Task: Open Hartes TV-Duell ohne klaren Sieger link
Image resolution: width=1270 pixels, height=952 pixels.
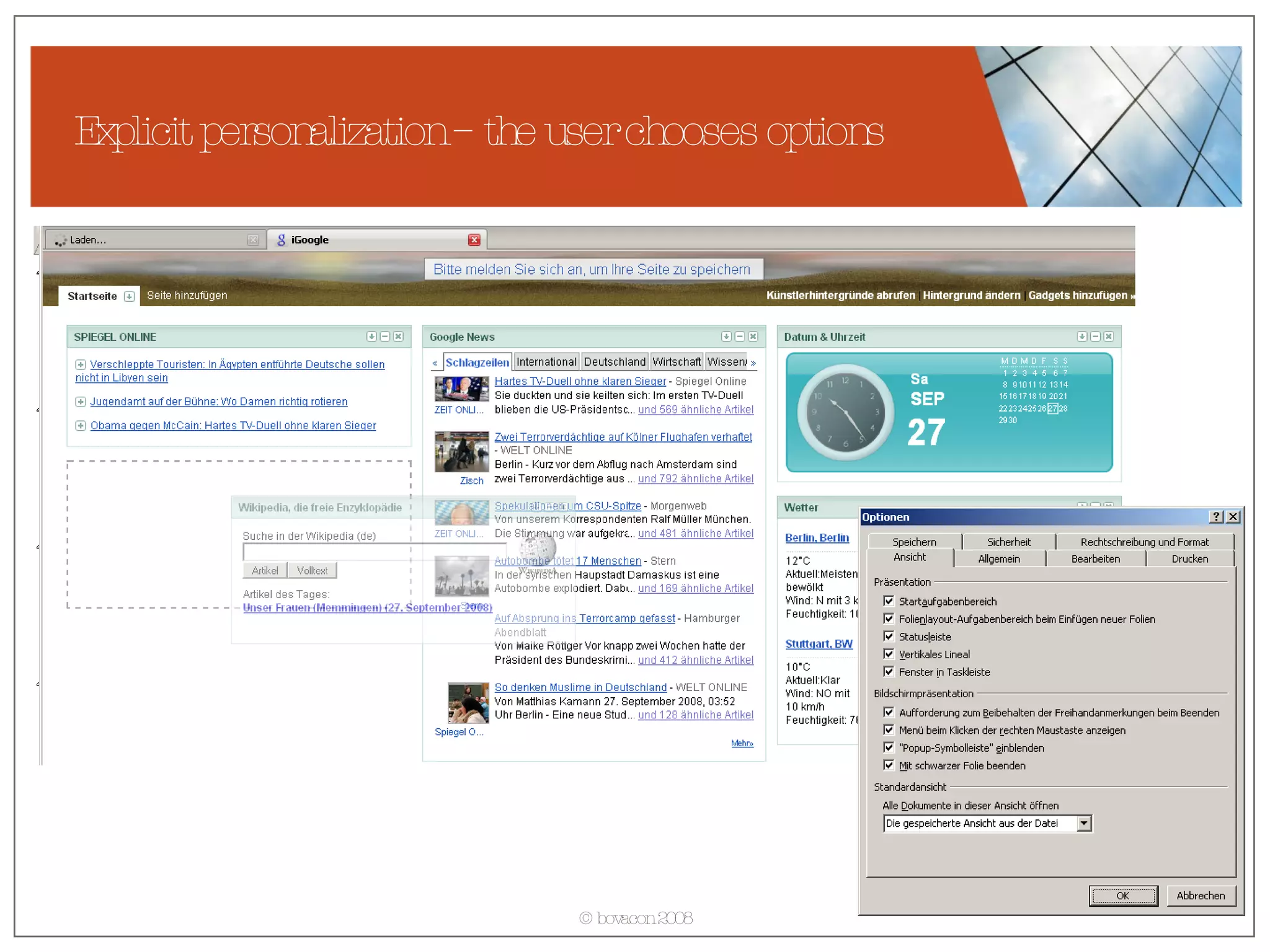Action: click(580, 381)
